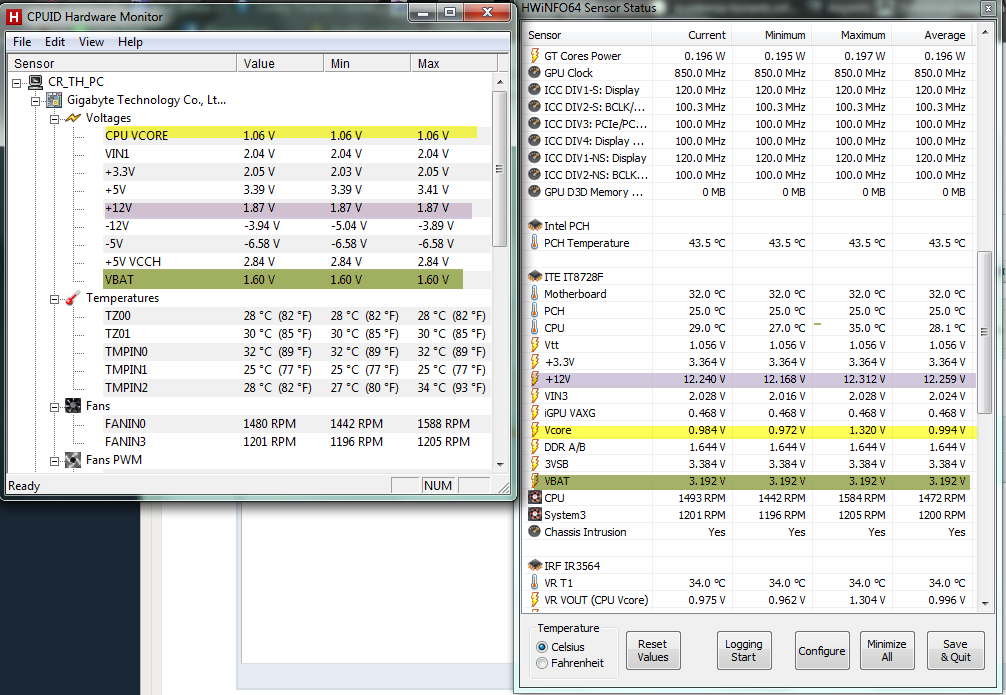
Task: Click the HWMonitor vertical scrollbar thumb
Action: point(500,169)
